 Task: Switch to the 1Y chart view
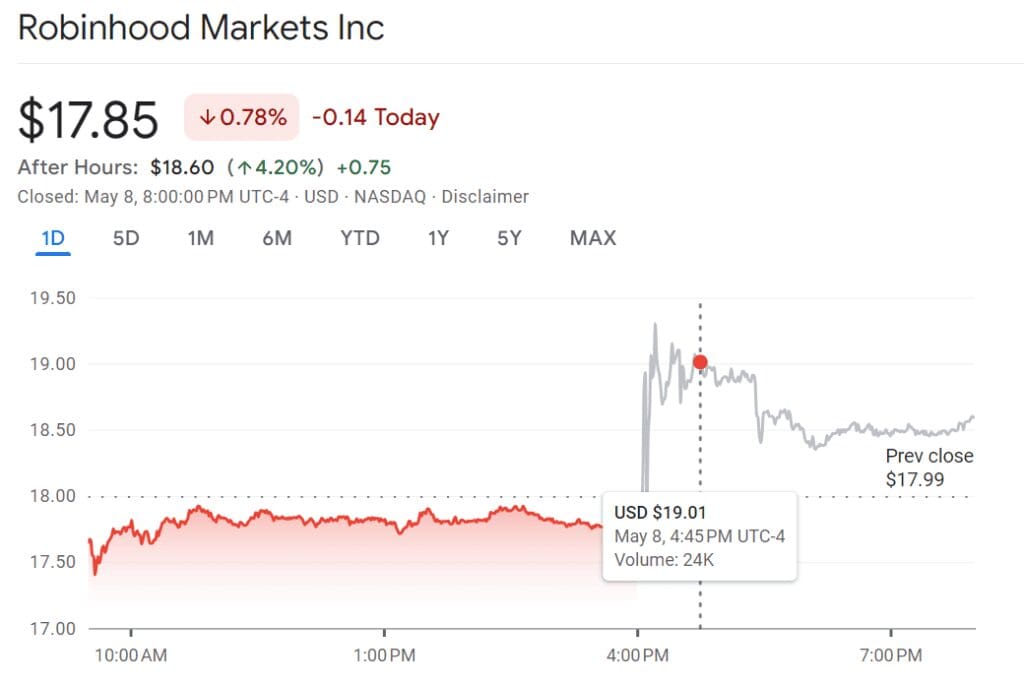(x=437, y=238)
